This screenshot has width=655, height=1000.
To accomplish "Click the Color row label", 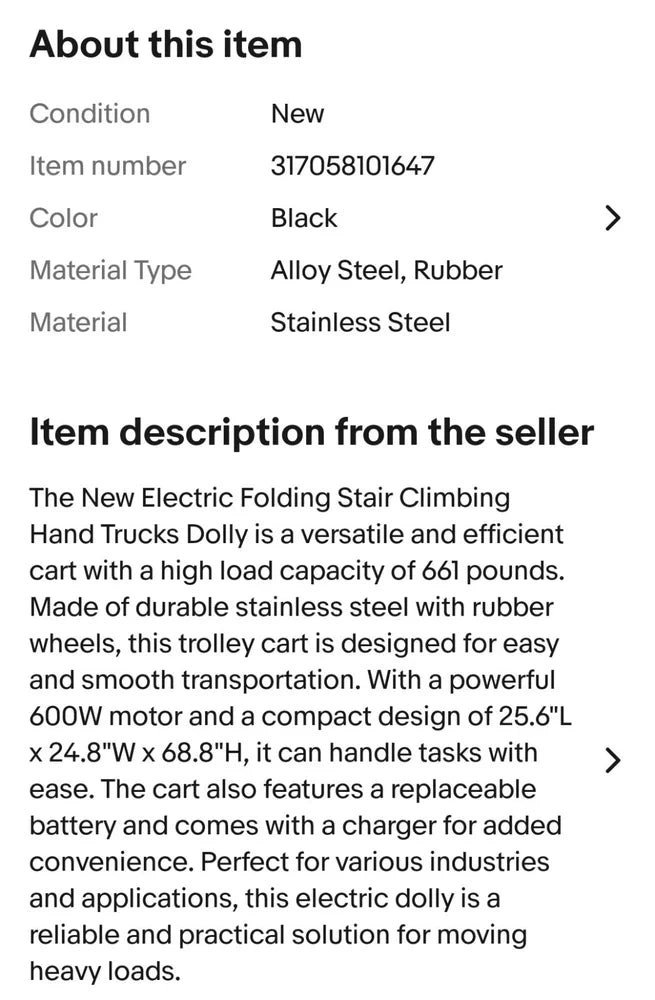I will click(x=64, y=218).
